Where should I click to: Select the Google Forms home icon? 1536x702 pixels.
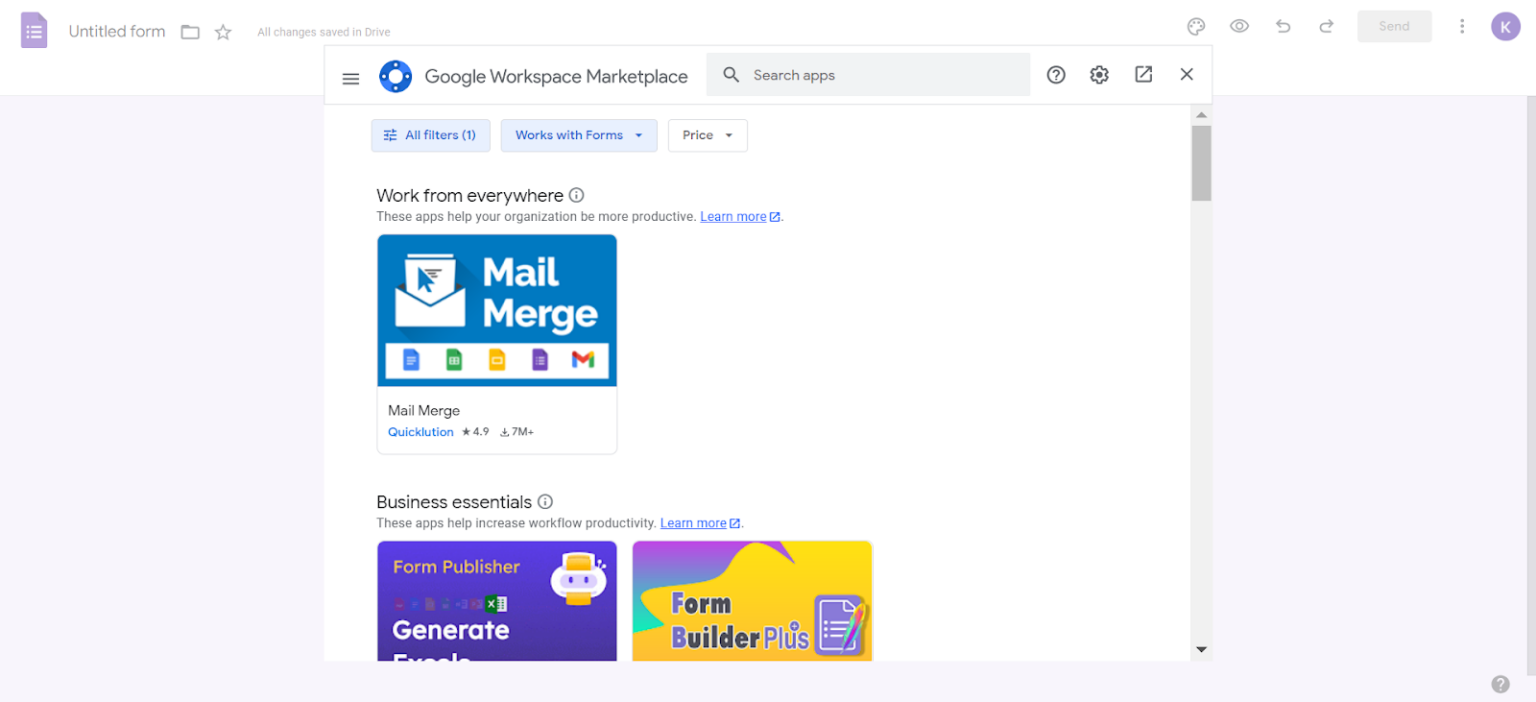point(33,30)
